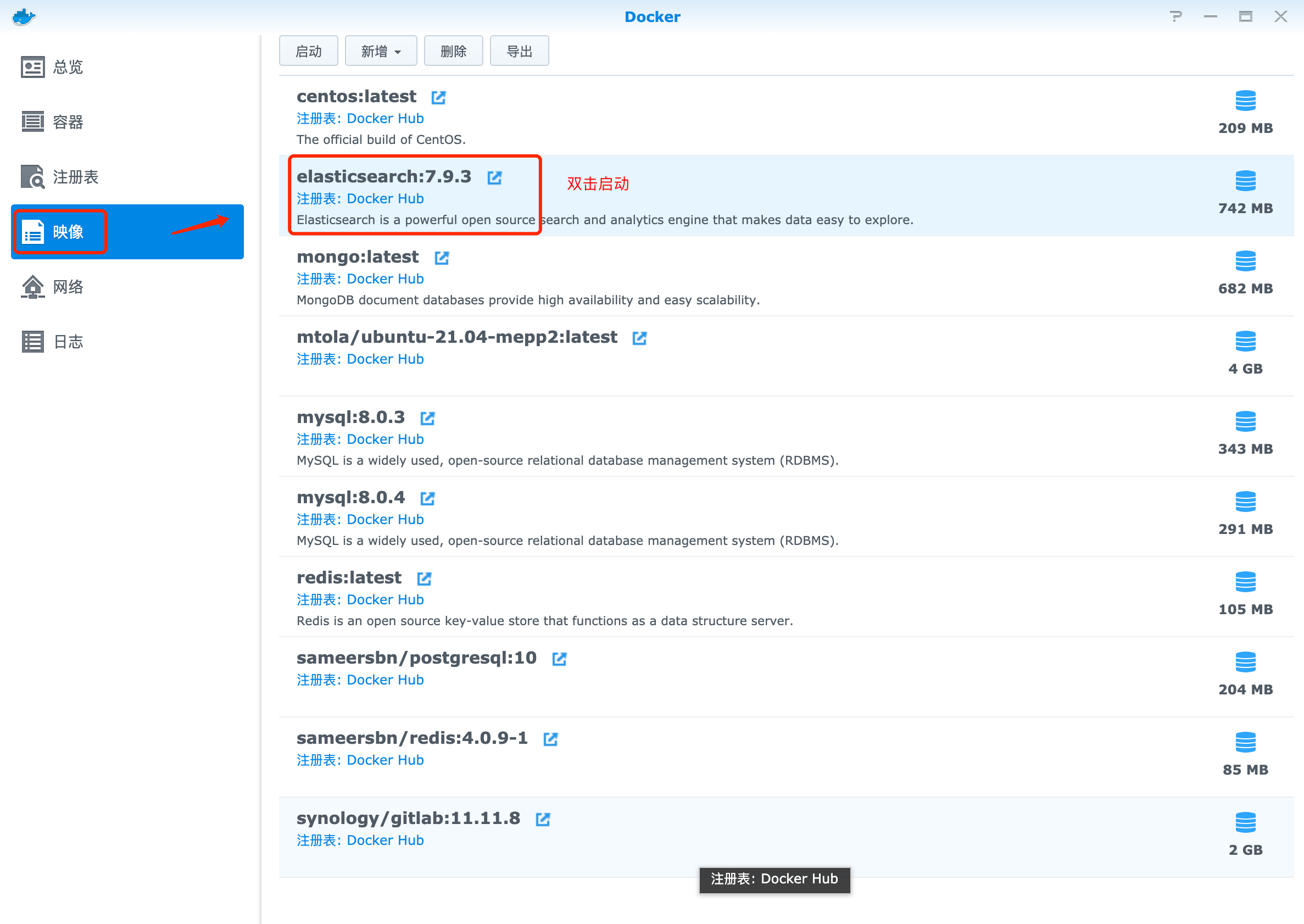The image size is (1304, 924).
Task: Click external link icon beside elasticsearch:7.9.3
Action: point(494,177)
